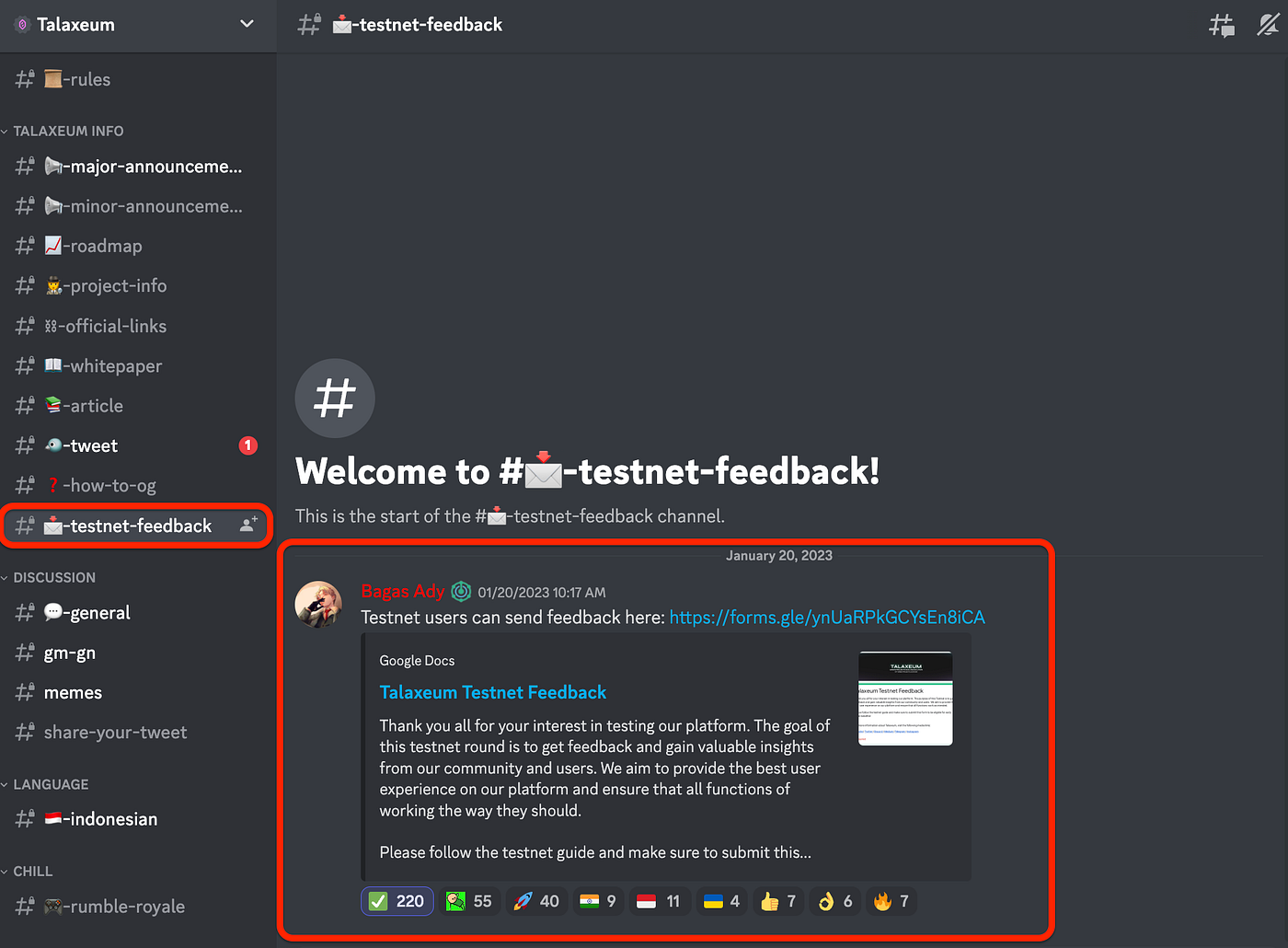Open the gm-gn channel
This screenshot has width=1288, height=948.
coord(138,653)
